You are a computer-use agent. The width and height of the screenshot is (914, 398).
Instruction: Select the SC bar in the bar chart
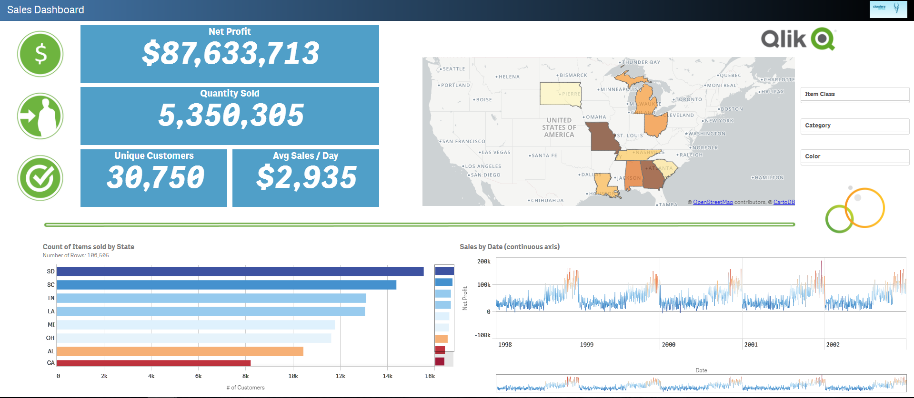coord(226,285)
